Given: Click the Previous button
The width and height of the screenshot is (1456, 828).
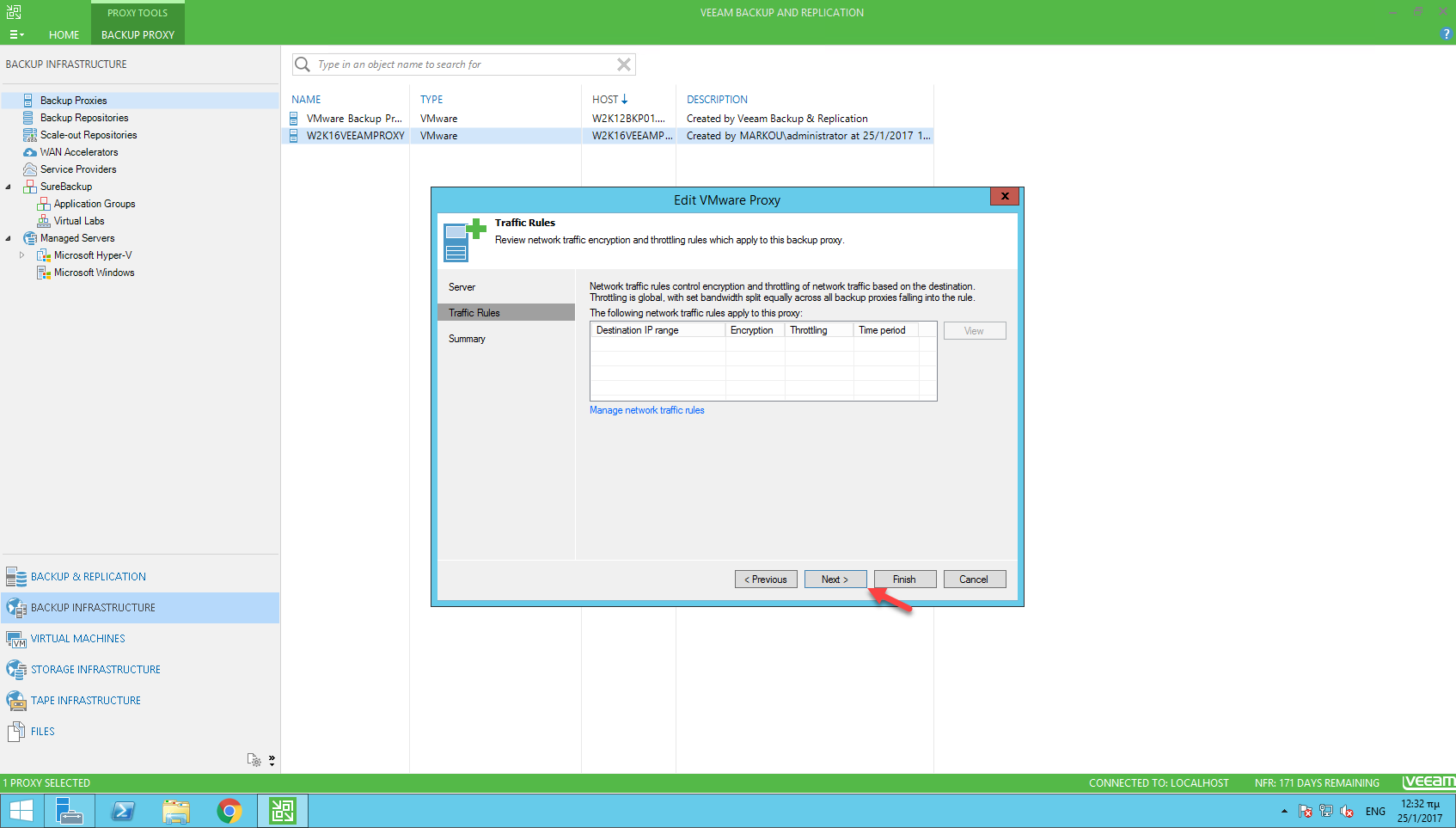Looking at the screenshot, I should tap(766, 580).
